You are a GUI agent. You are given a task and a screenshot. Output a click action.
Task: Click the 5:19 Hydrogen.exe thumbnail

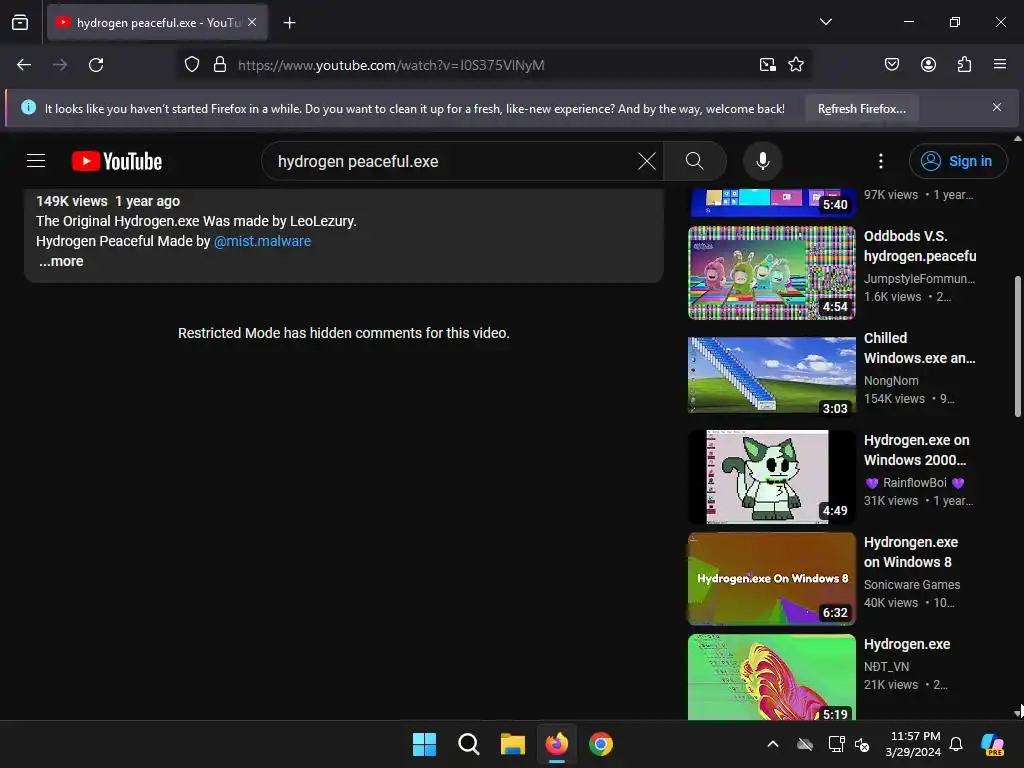(x=771, y=677)
